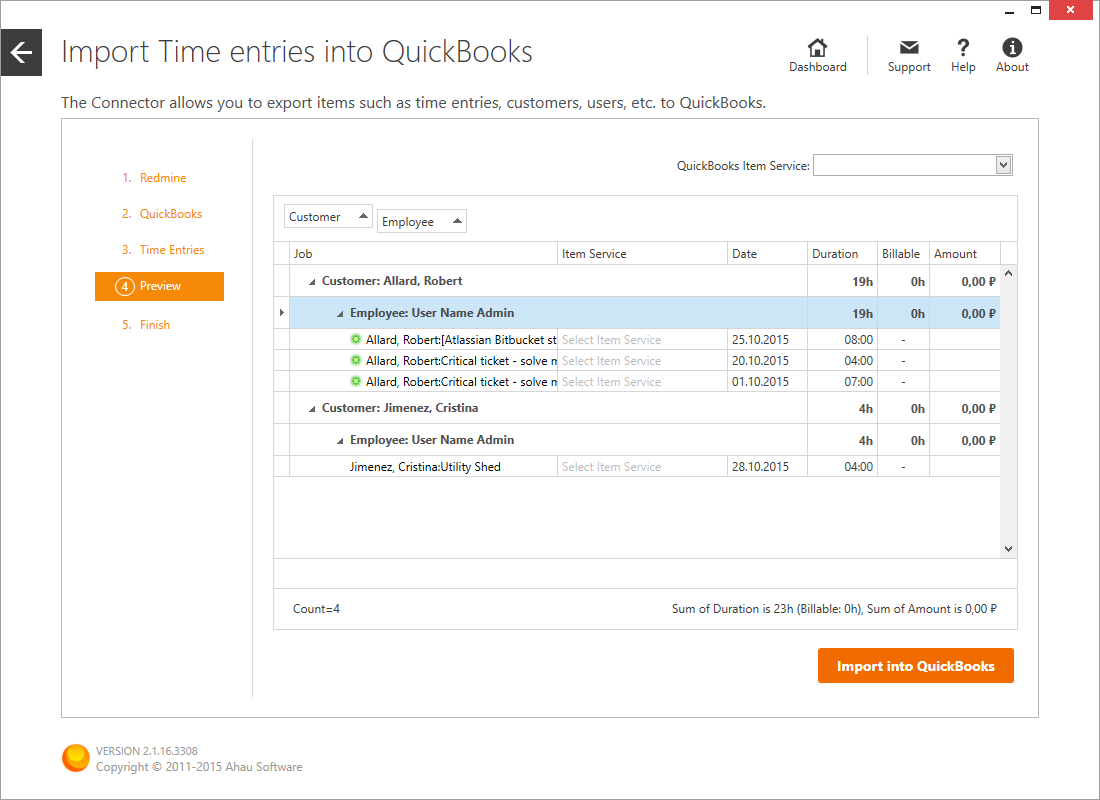Open the About info icon
This screenshot has height=800, width=1100.
[x=1012, y=48]
